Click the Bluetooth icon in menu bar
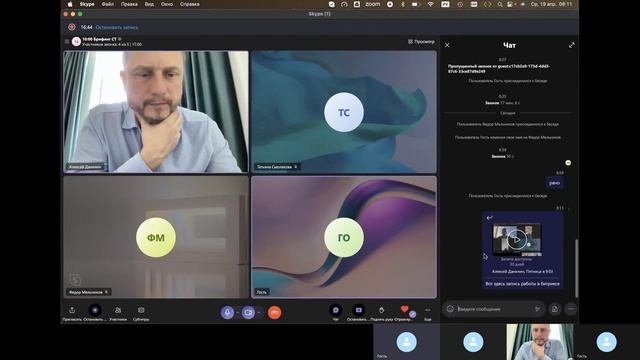 403,4
